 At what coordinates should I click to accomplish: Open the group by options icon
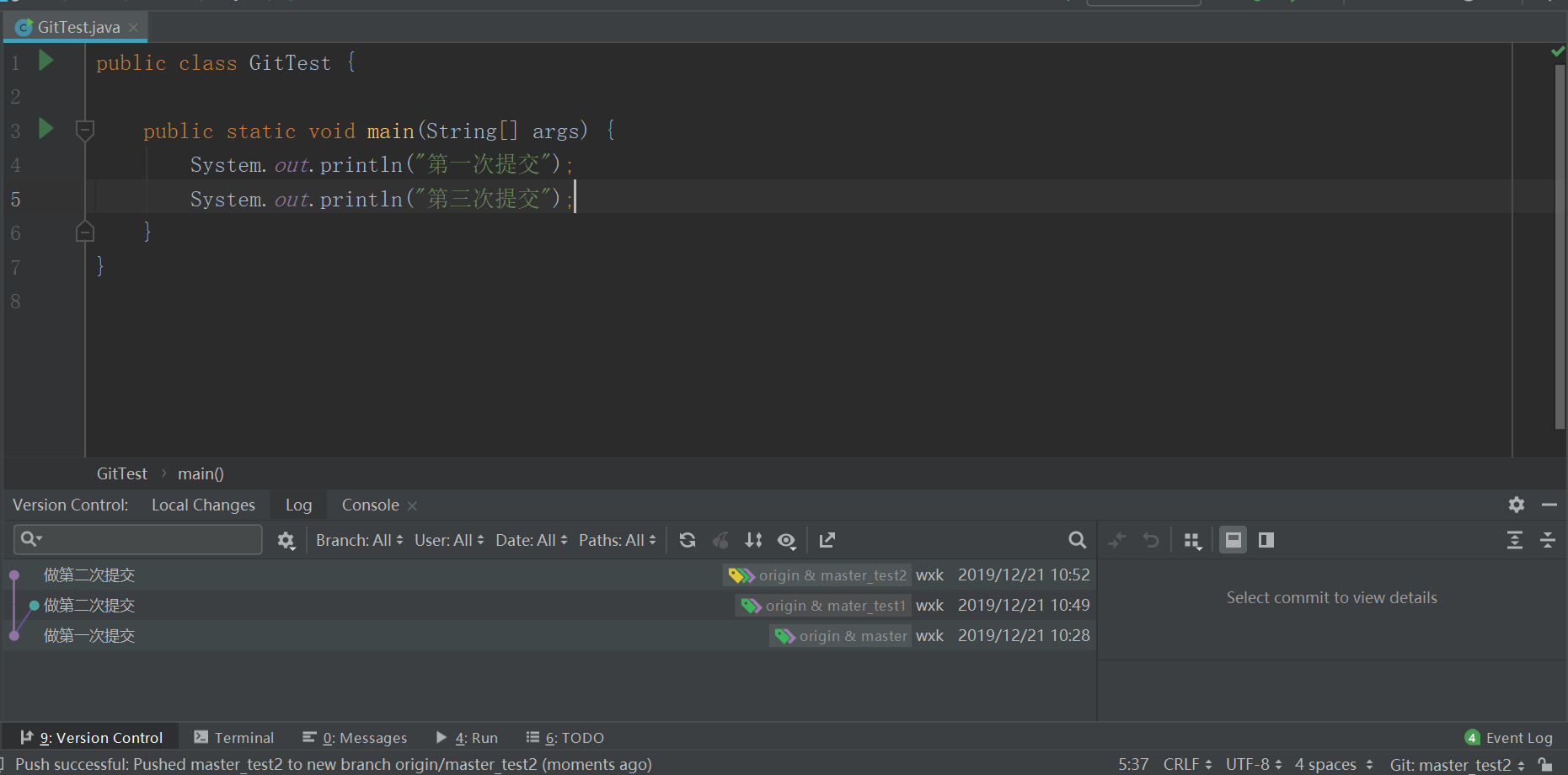point(1192,541)
